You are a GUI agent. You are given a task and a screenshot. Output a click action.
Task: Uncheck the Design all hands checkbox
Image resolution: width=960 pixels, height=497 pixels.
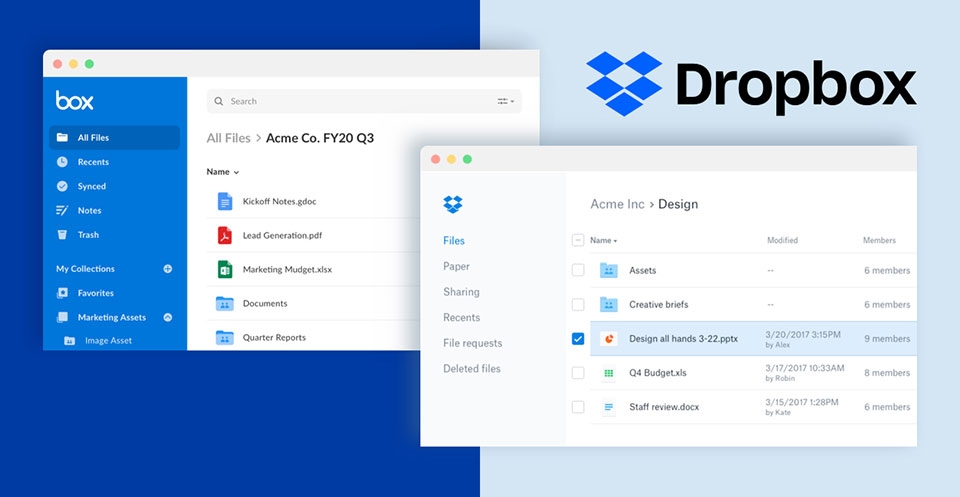[x=577, y=338]
